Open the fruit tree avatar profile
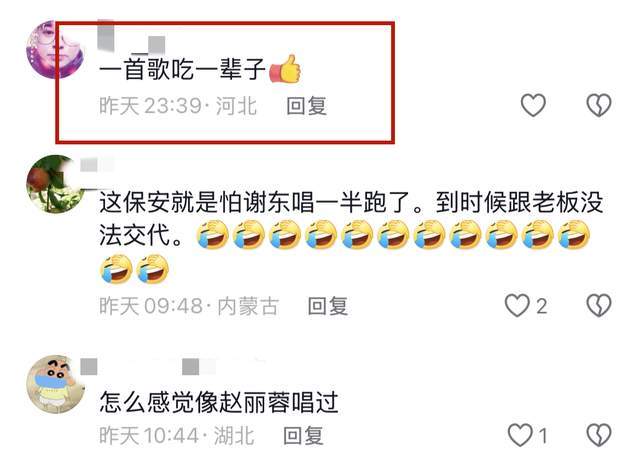Image resolution: width=640 pixels, height=466 pixels. 55,184
